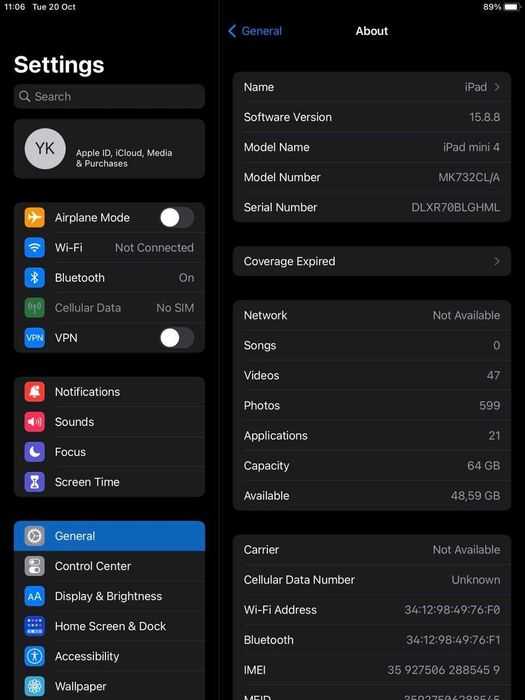Screen dimensions: 525x700
Task: Open Notifications settings
Action: tap(109, 392)
